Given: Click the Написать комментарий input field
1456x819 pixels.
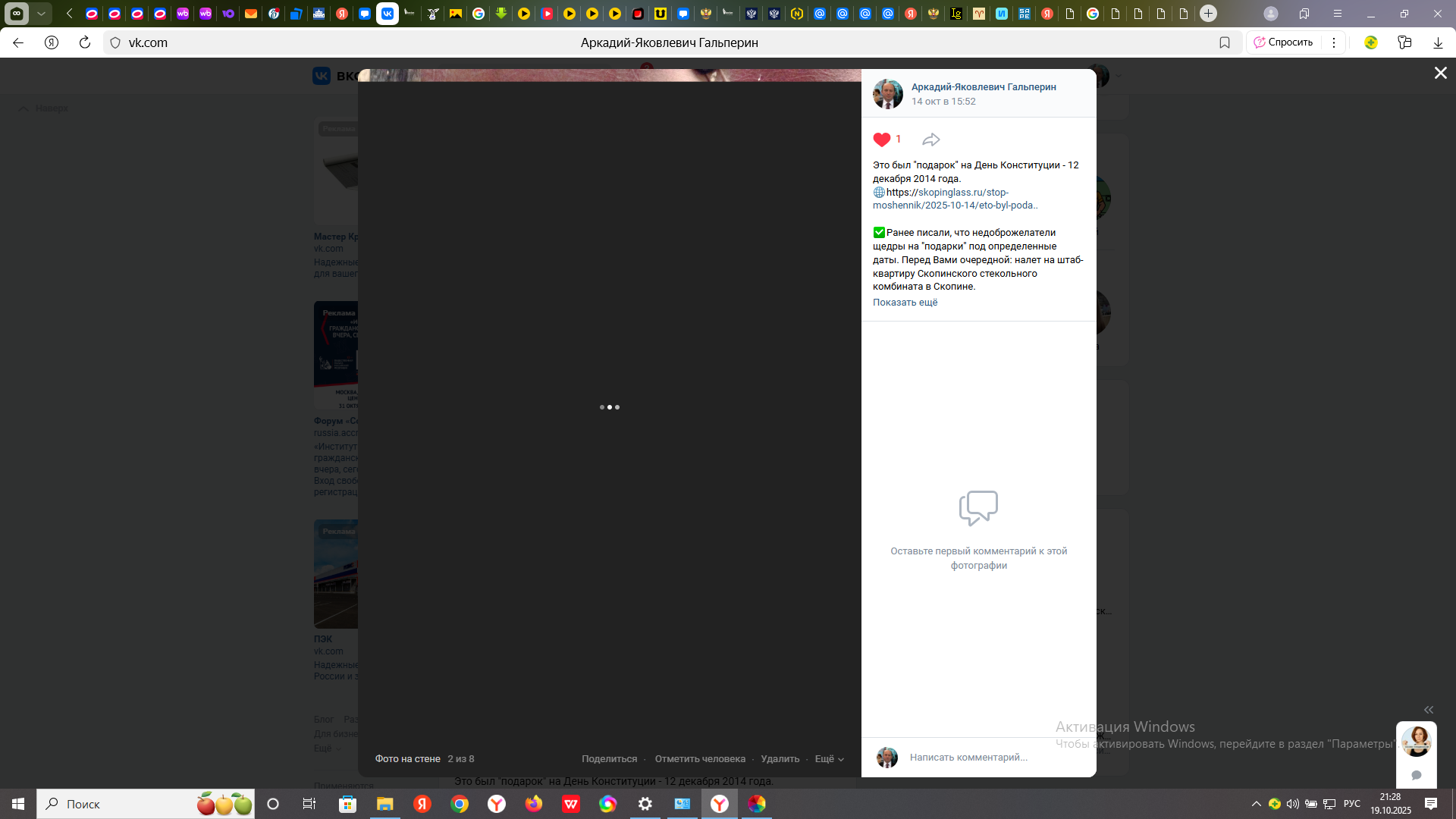Looking at the screenshot, I should (968, 758).
